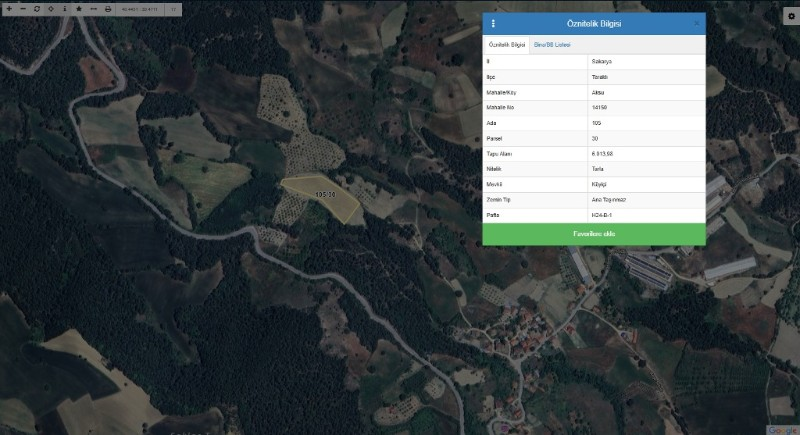The image size is (800, 435).
Task: Select the distance measure tool icon
Action: 93,8
